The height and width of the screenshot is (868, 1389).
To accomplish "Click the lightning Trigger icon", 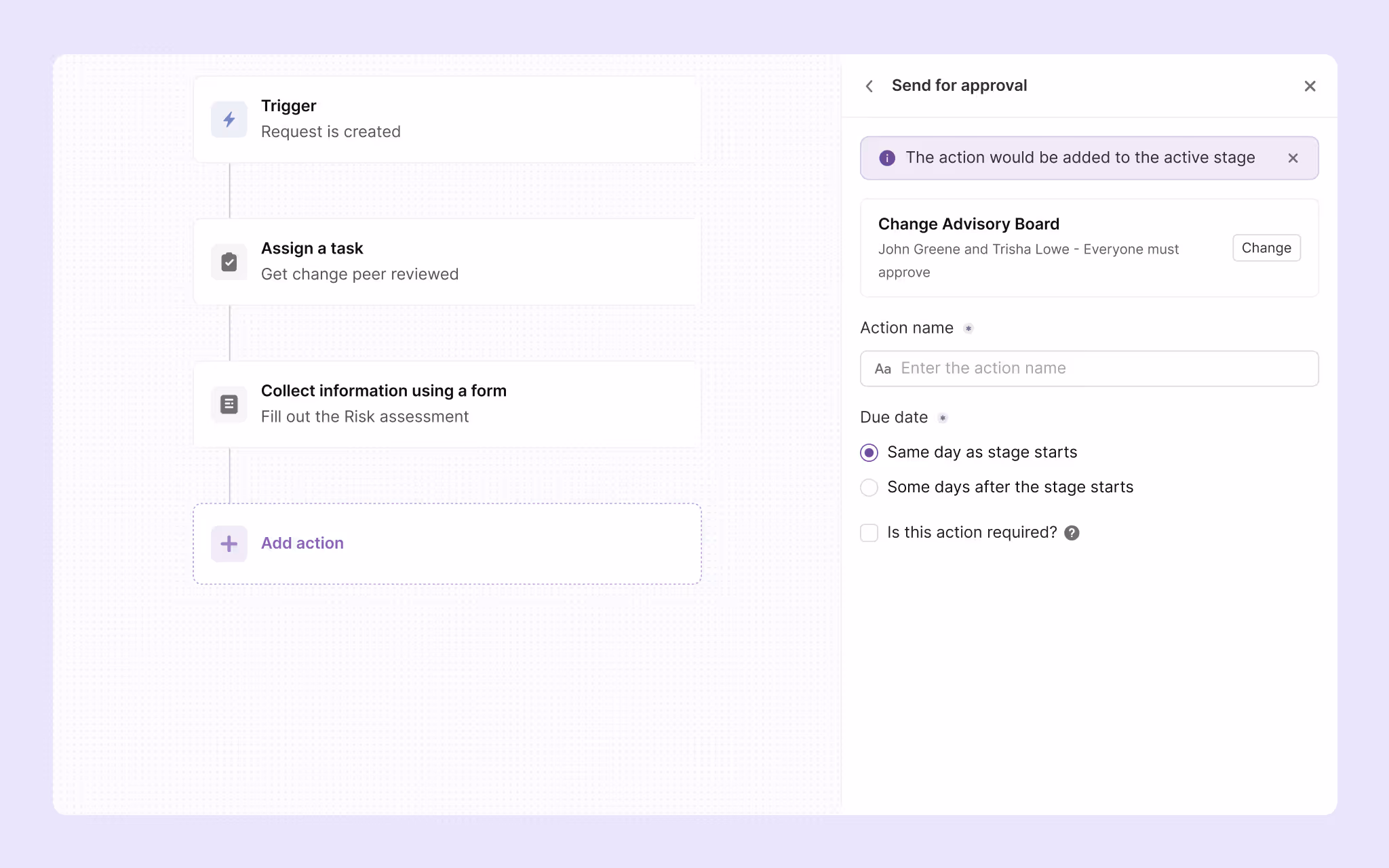I will pyautogui.click(x=229, y=119).
